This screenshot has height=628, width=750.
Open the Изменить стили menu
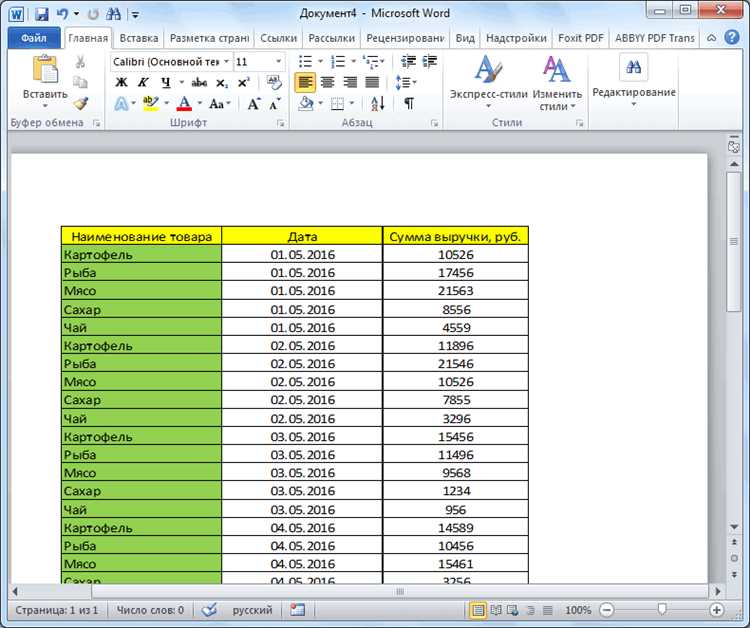click(557, 84)
